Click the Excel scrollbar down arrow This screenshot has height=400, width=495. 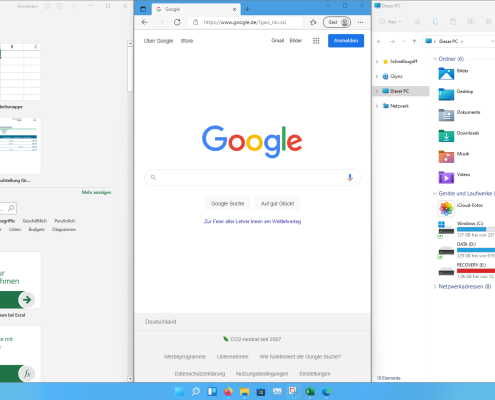130,379
